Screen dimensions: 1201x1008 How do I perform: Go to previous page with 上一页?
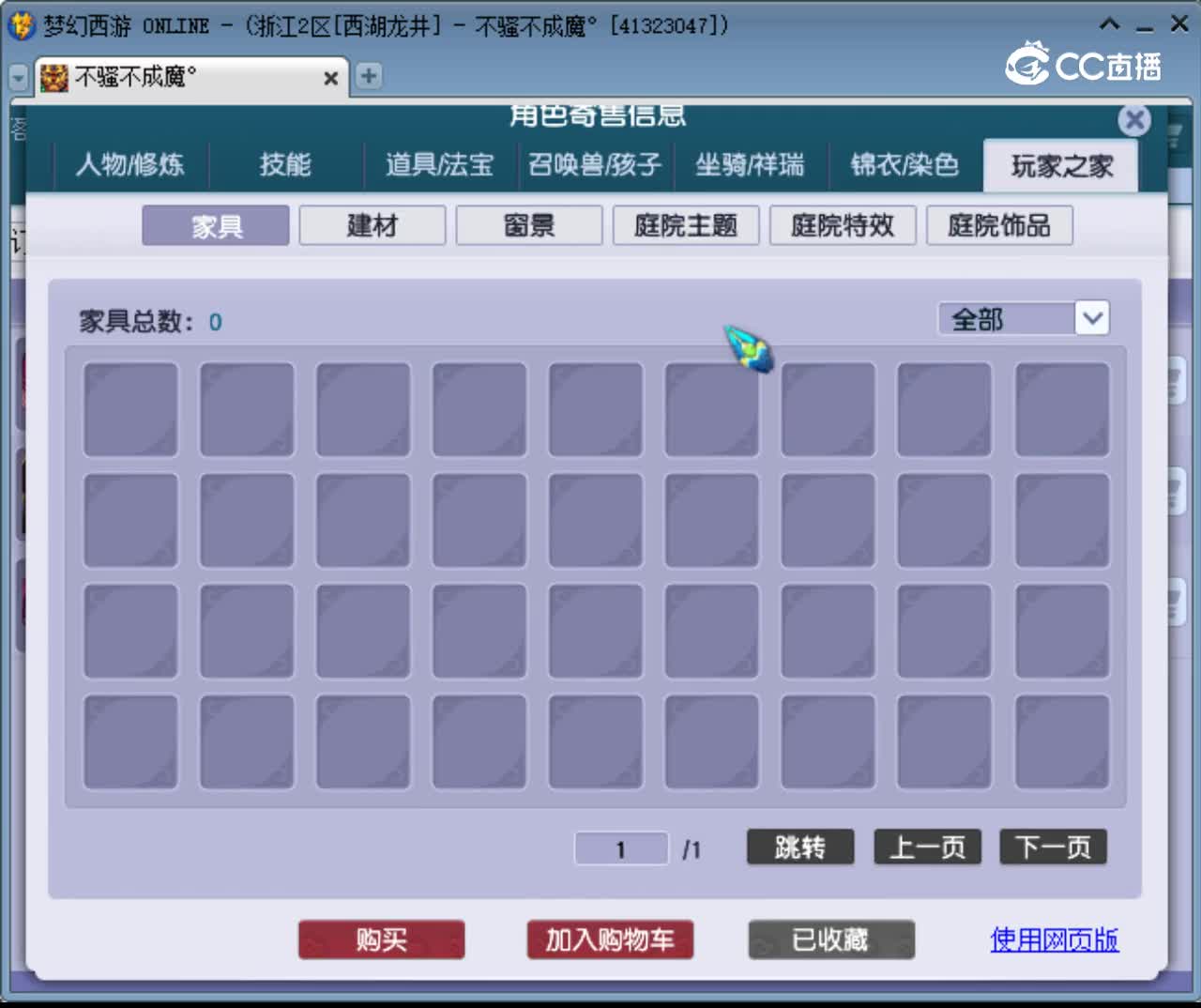(927, 848)
